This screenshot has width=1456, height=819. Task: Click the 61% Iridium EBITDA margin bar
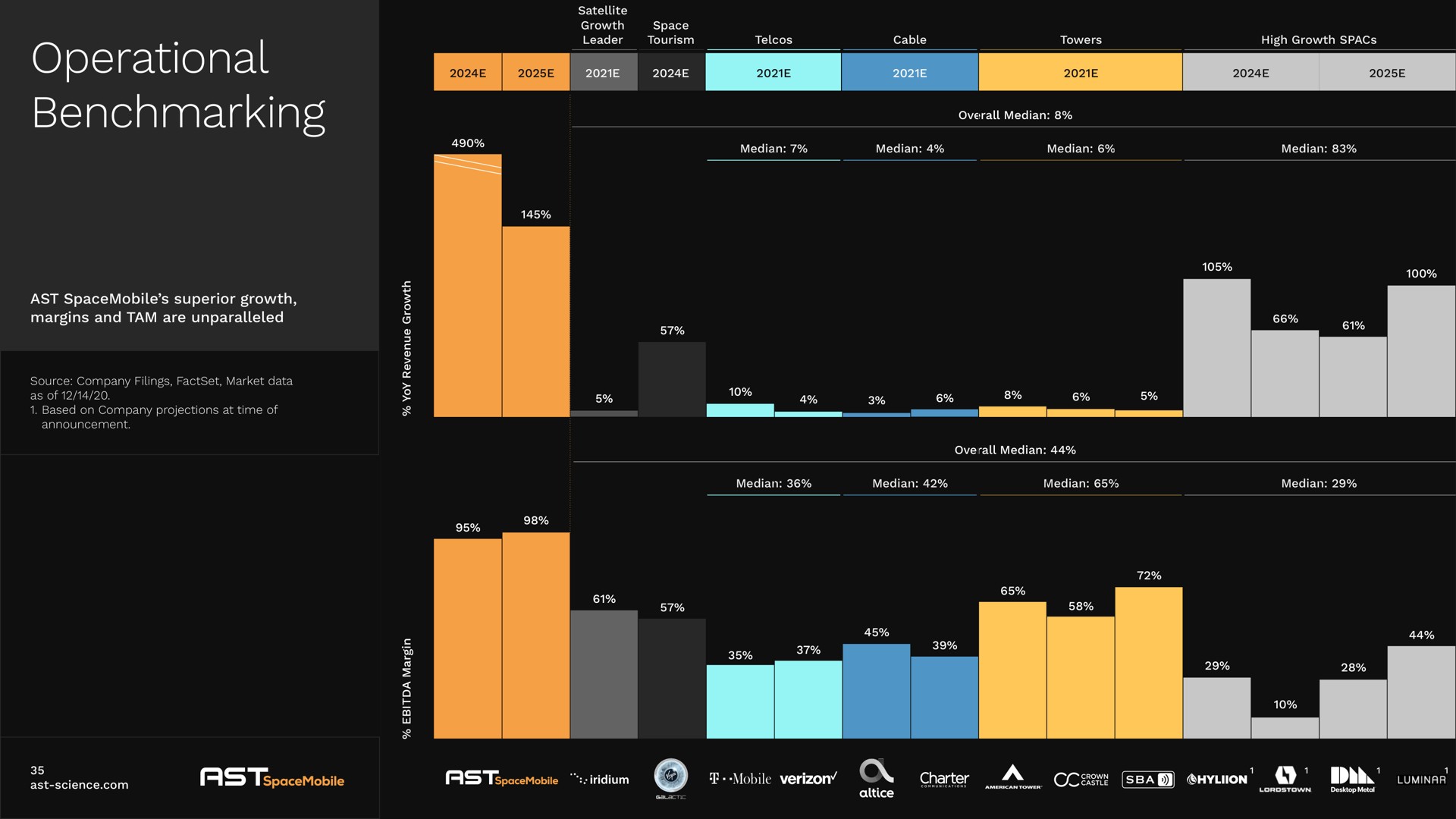point(604,674)
